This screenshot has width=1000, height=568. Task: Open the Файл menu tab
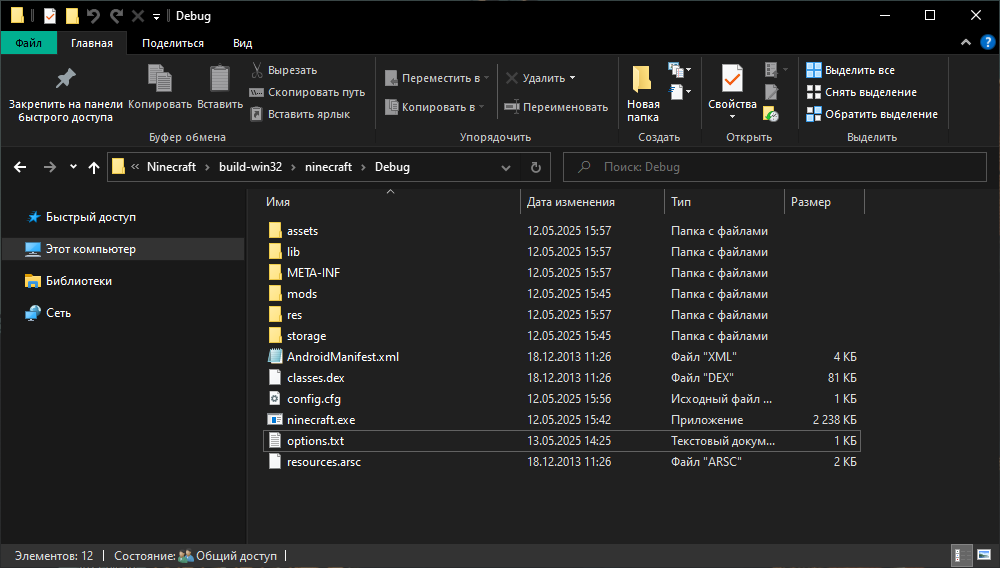(28, 43)
